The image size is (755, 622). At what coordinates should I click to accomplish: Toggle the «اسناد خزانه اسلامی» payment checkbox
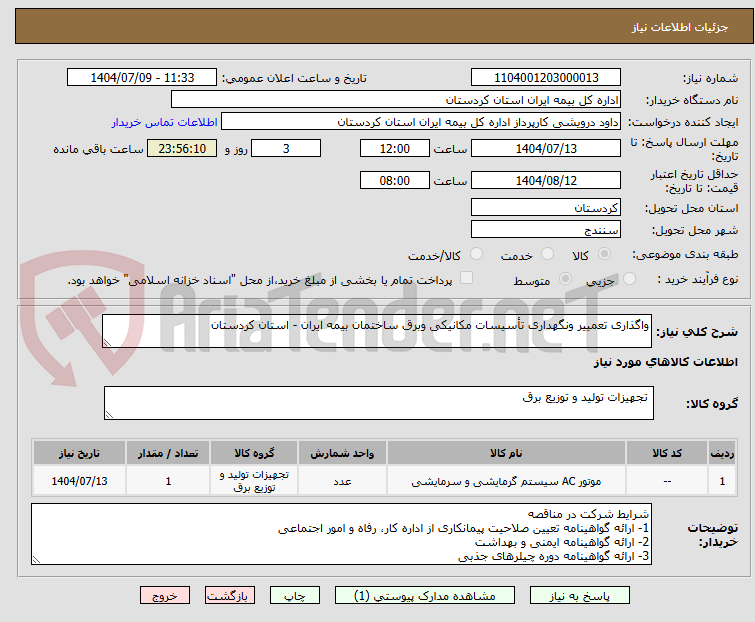[466, 279]
